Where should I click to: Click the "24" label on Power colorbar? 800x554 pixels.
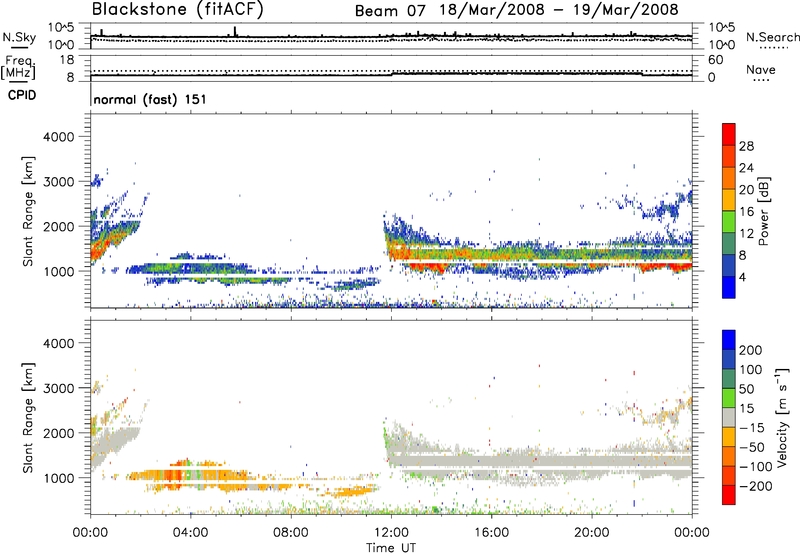746,168
